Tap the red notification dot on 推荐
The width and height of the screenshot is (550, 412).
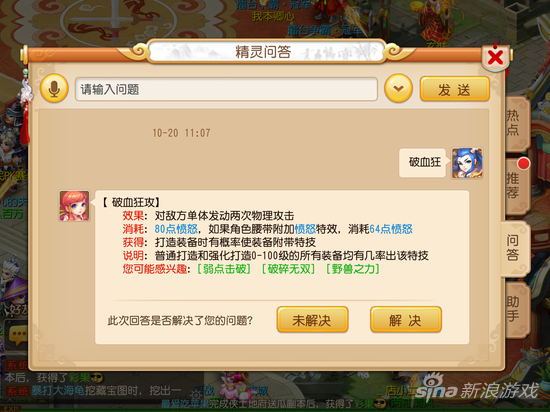click(x=523, y=164)
